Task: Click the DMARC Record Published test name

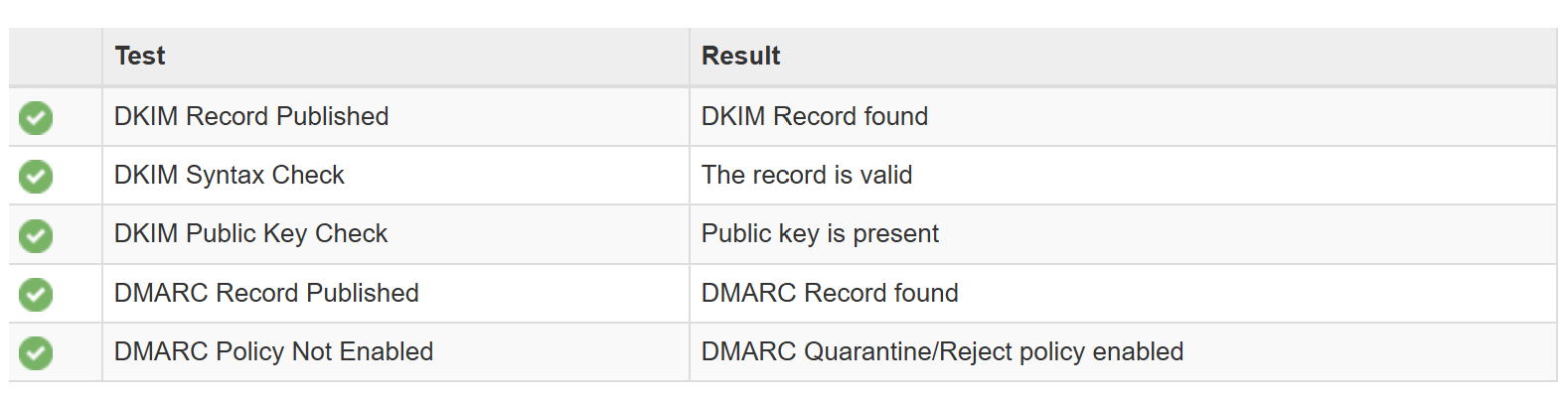Action: [x=266, y=293]
